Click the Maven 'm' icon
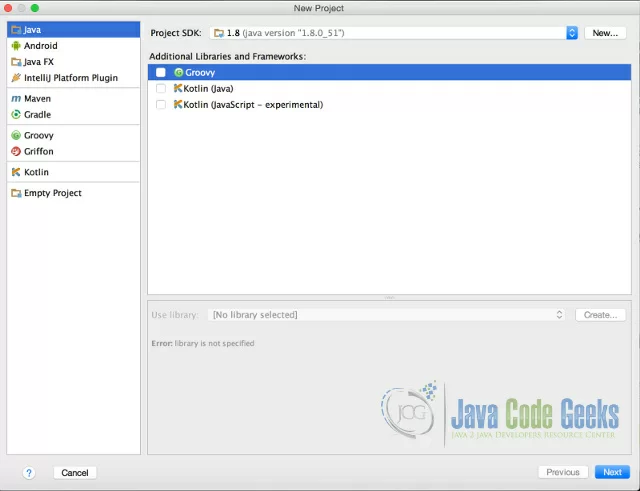 [x=16, y=99]
